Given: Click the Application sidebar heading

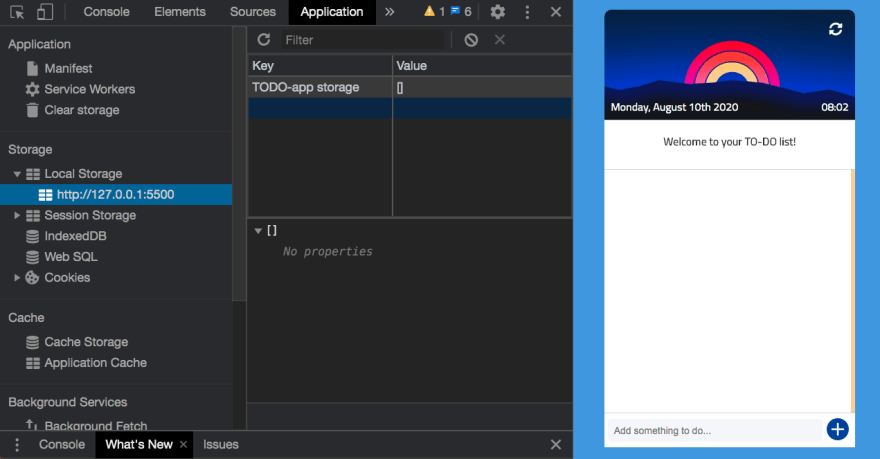Looking at the screenshot, I should coord(39,44).
